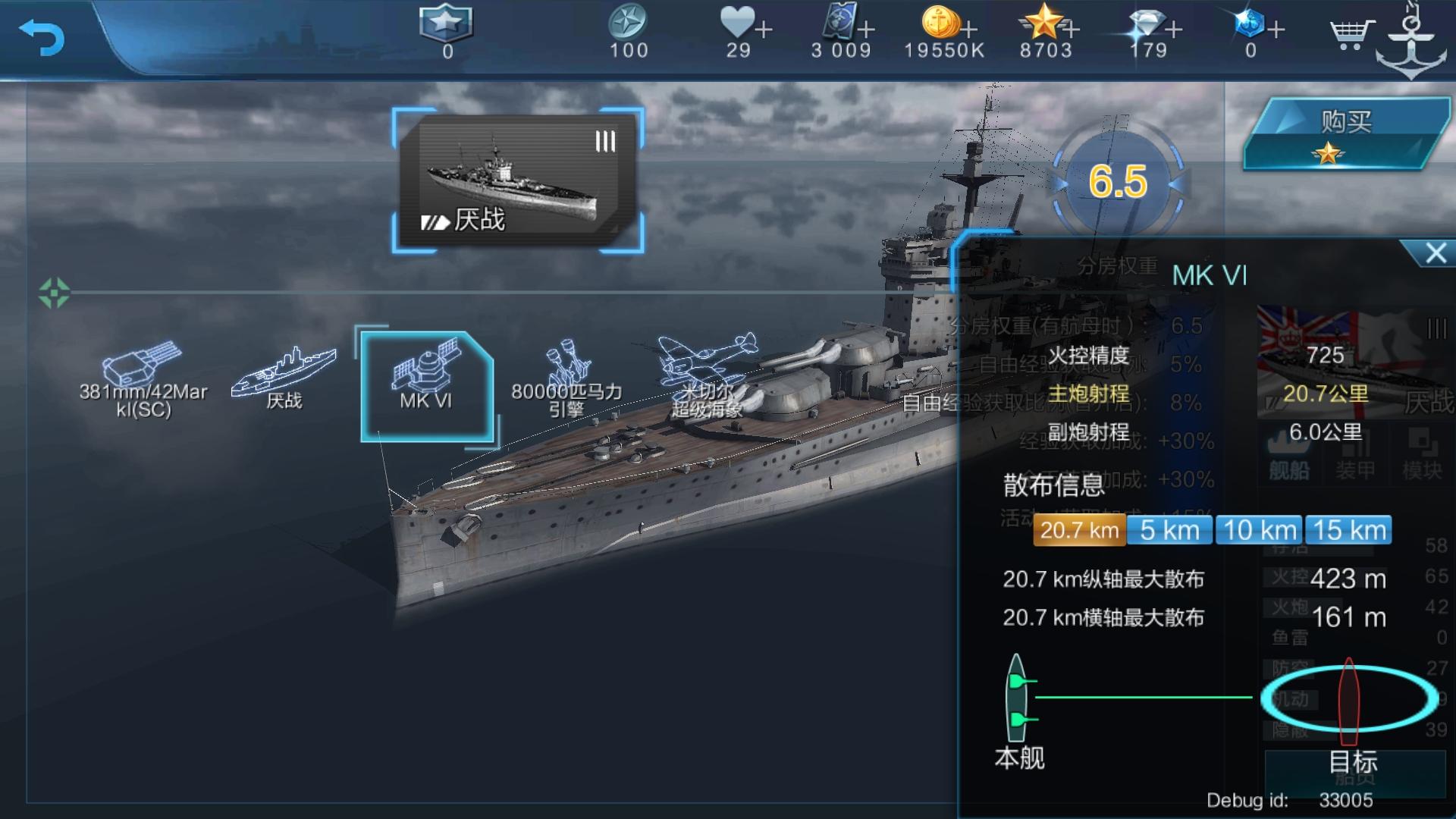Click the 购买 purchase button
The height and width of the screenshot is (819, 1456).
point(1346,133)
